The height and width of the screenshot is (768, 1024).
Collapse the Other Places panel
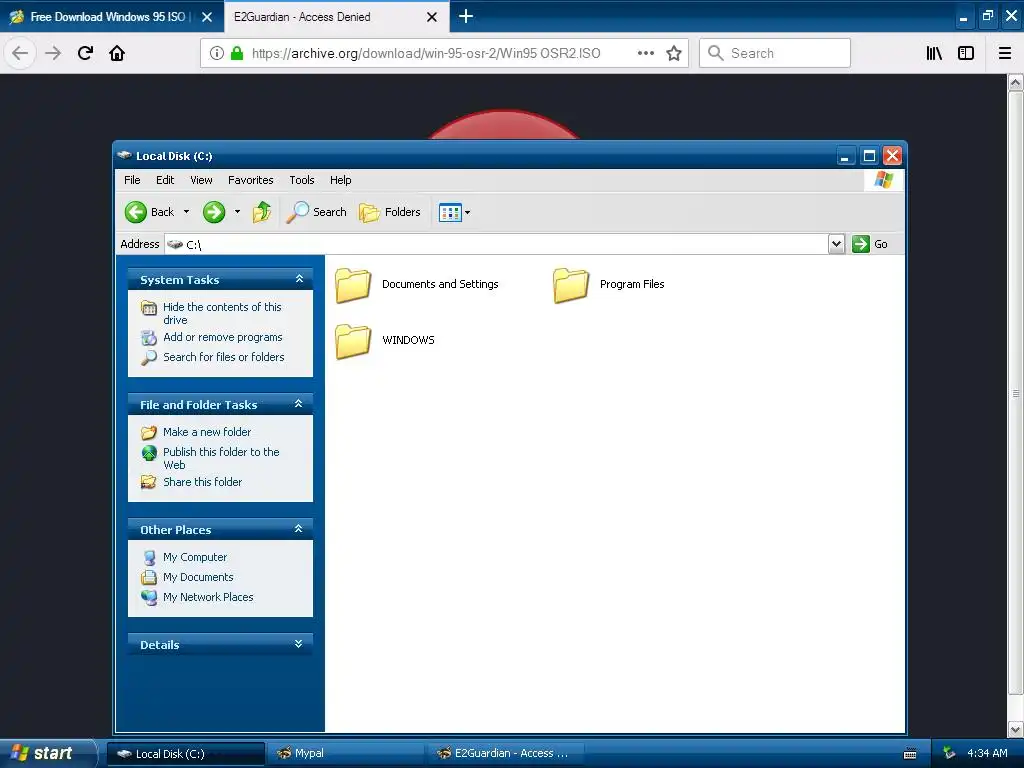tap(298, 529)
